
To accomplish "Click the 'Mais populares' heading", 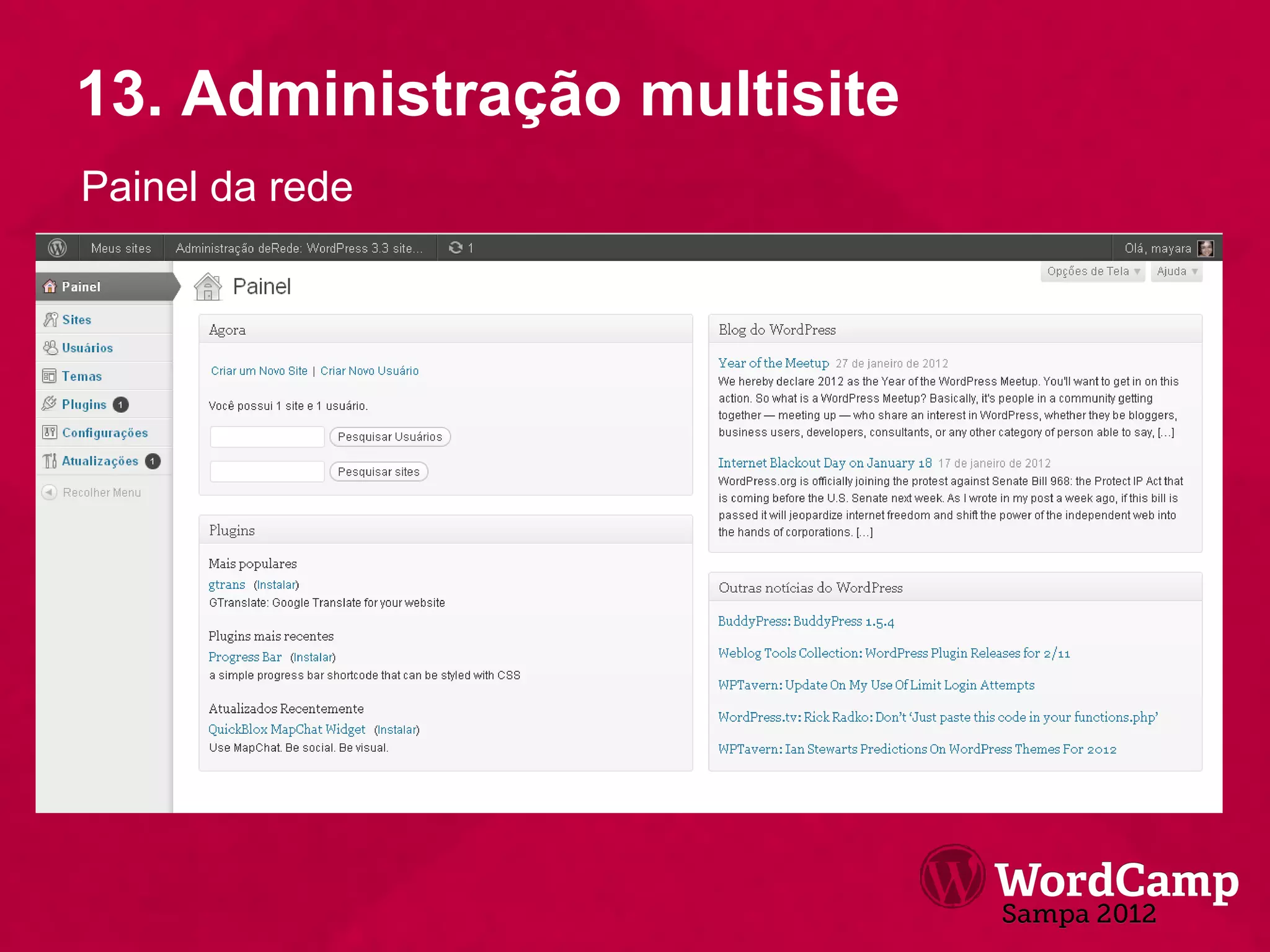I will click(252, 563).
